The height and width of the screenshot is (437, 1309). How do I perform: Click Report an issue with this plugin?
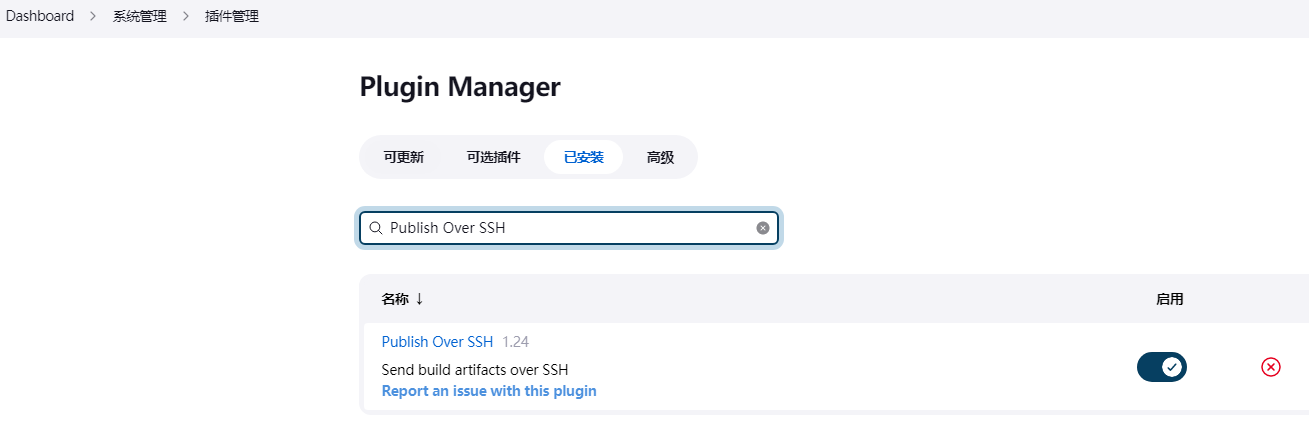tap(489, 391)
